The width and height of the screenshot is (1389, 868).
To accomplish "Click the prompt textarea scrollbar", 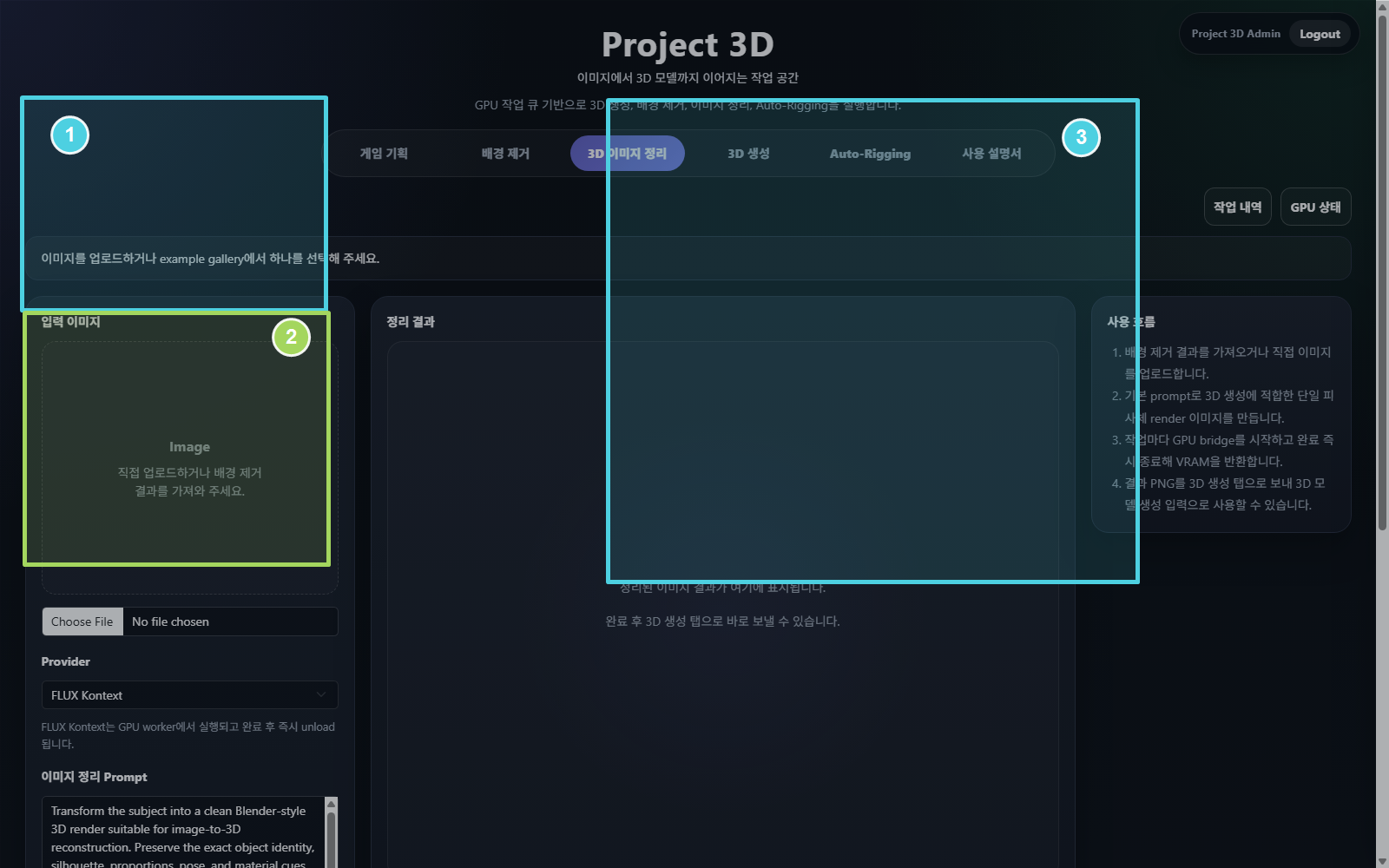I will coord(331,833).
